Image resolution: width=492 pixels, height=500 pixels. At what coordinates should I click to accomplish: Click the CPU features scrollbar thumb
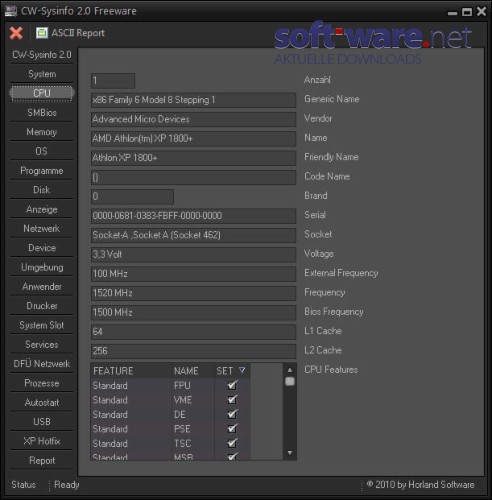coord(290,381)
